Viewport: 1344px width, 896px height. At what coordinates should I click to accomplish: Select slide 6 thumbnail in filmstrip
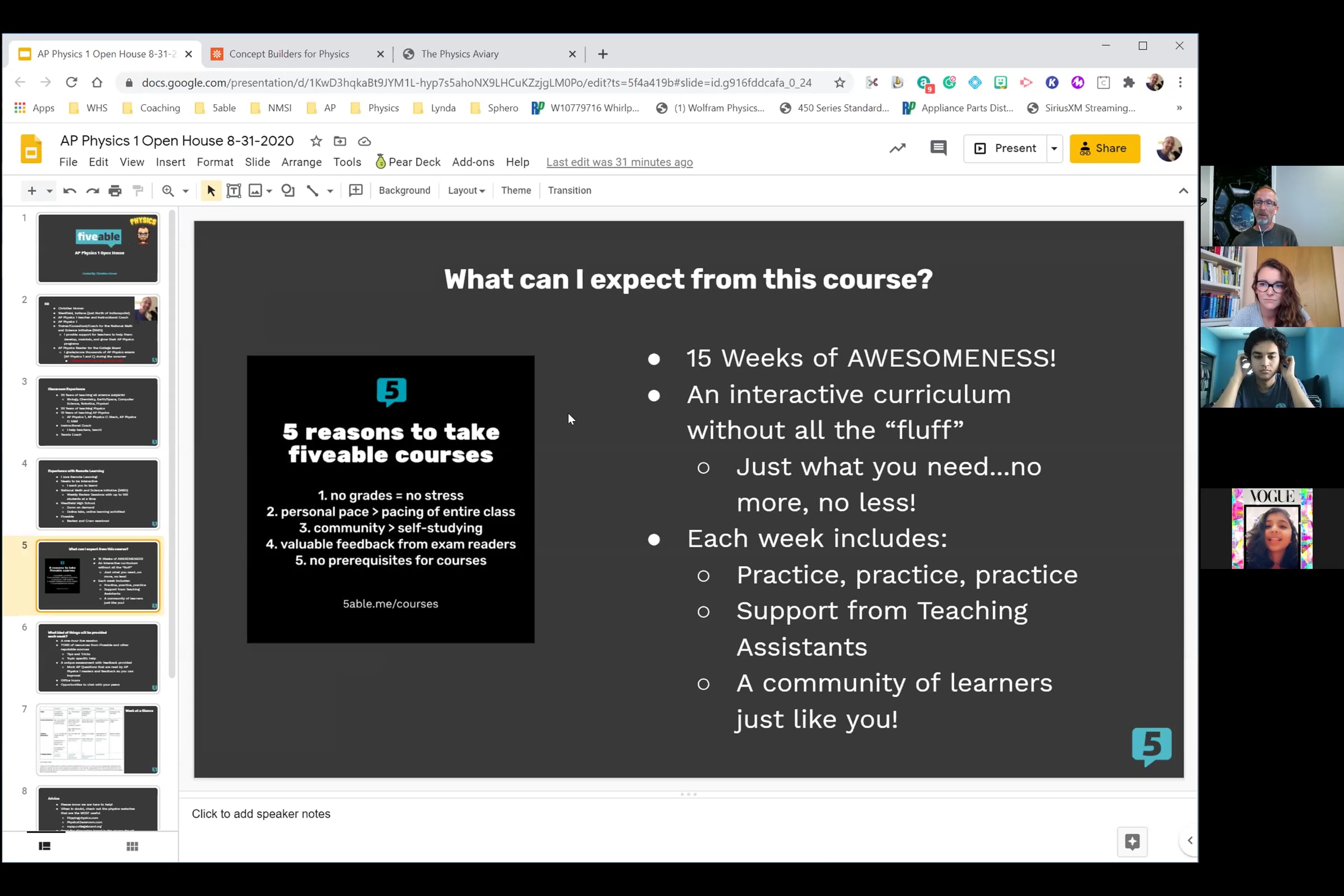click(x=97, y=657)
